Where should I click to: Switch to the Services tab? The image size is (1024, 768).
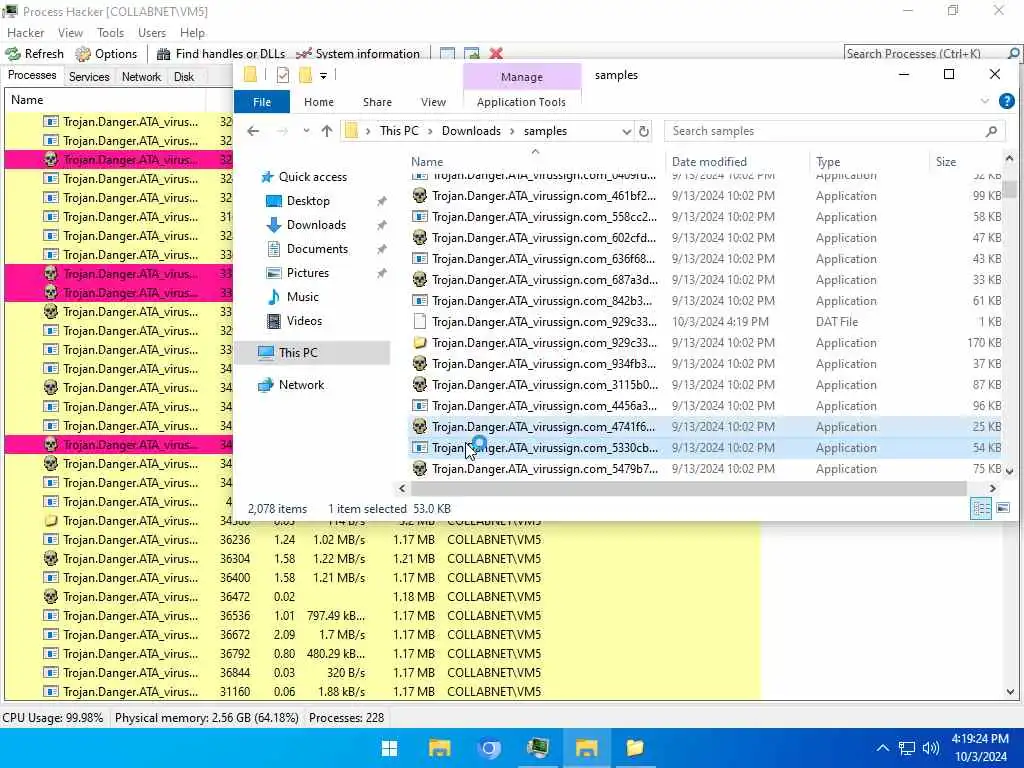[89, 76]
